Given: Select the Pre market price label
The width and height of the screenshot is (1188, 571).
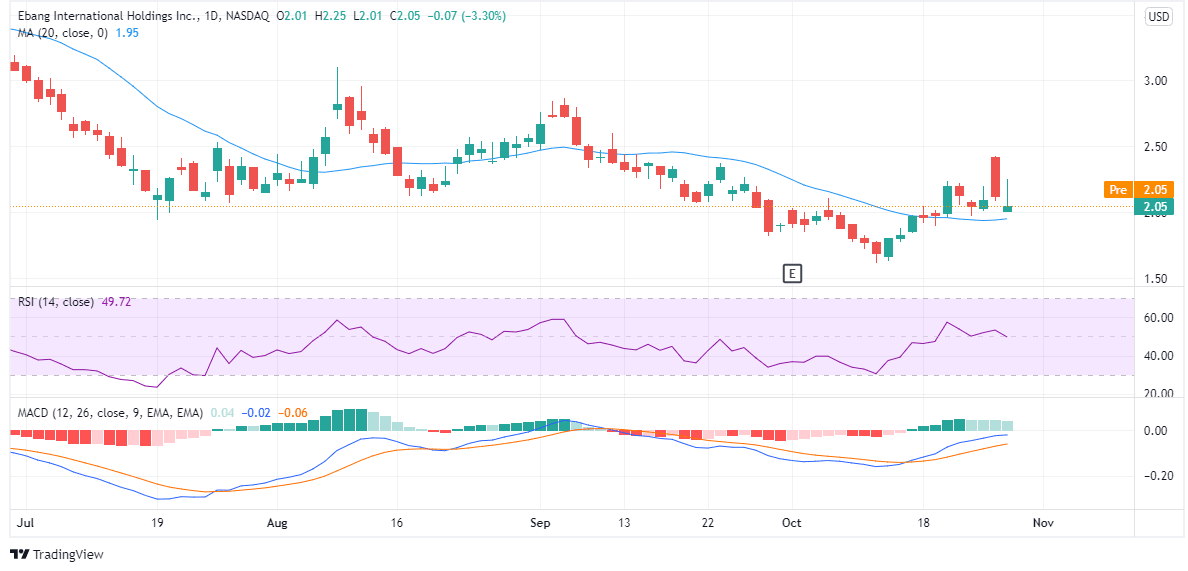Looking at the screenshot, I should point(1118,189).
